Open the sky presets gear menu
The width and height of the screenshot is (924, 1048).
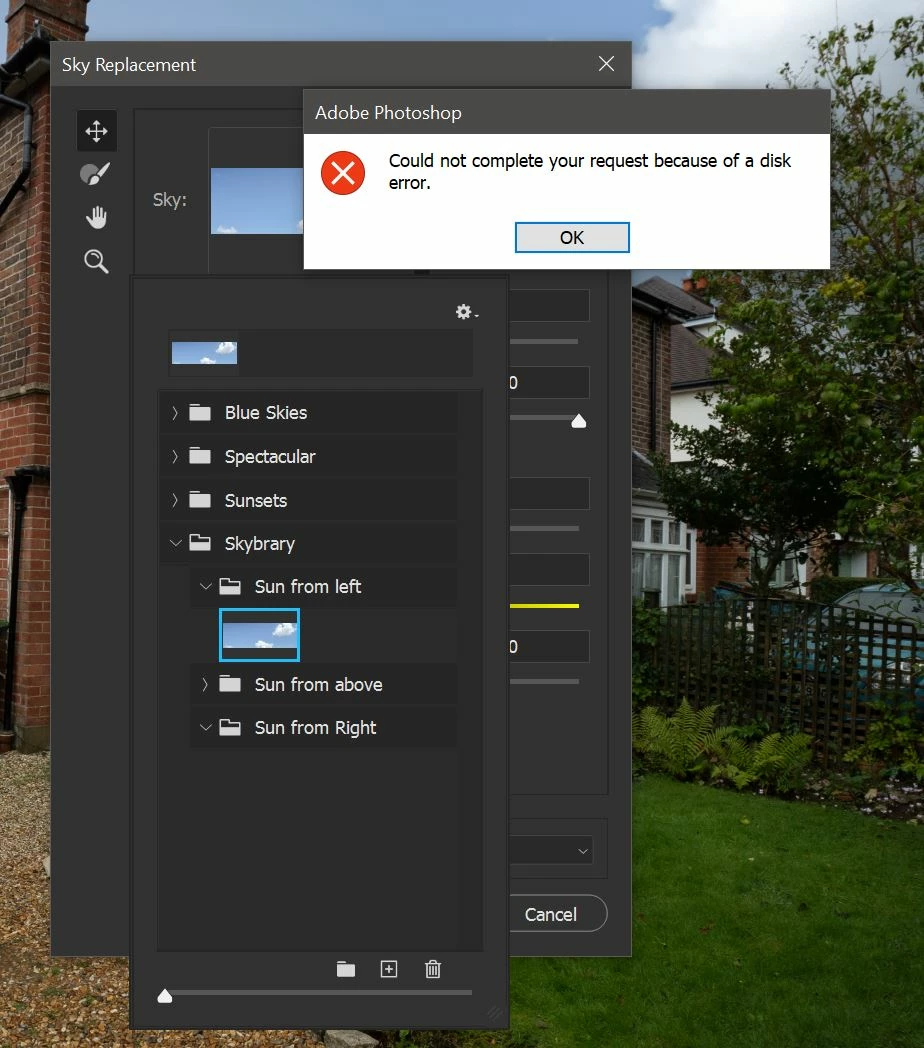(467, 311)
